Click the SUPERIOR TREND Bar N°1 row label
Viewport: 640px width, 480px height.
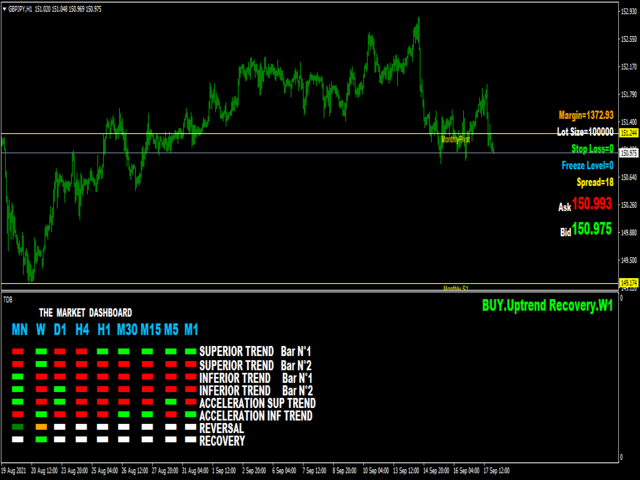point(255,351)
